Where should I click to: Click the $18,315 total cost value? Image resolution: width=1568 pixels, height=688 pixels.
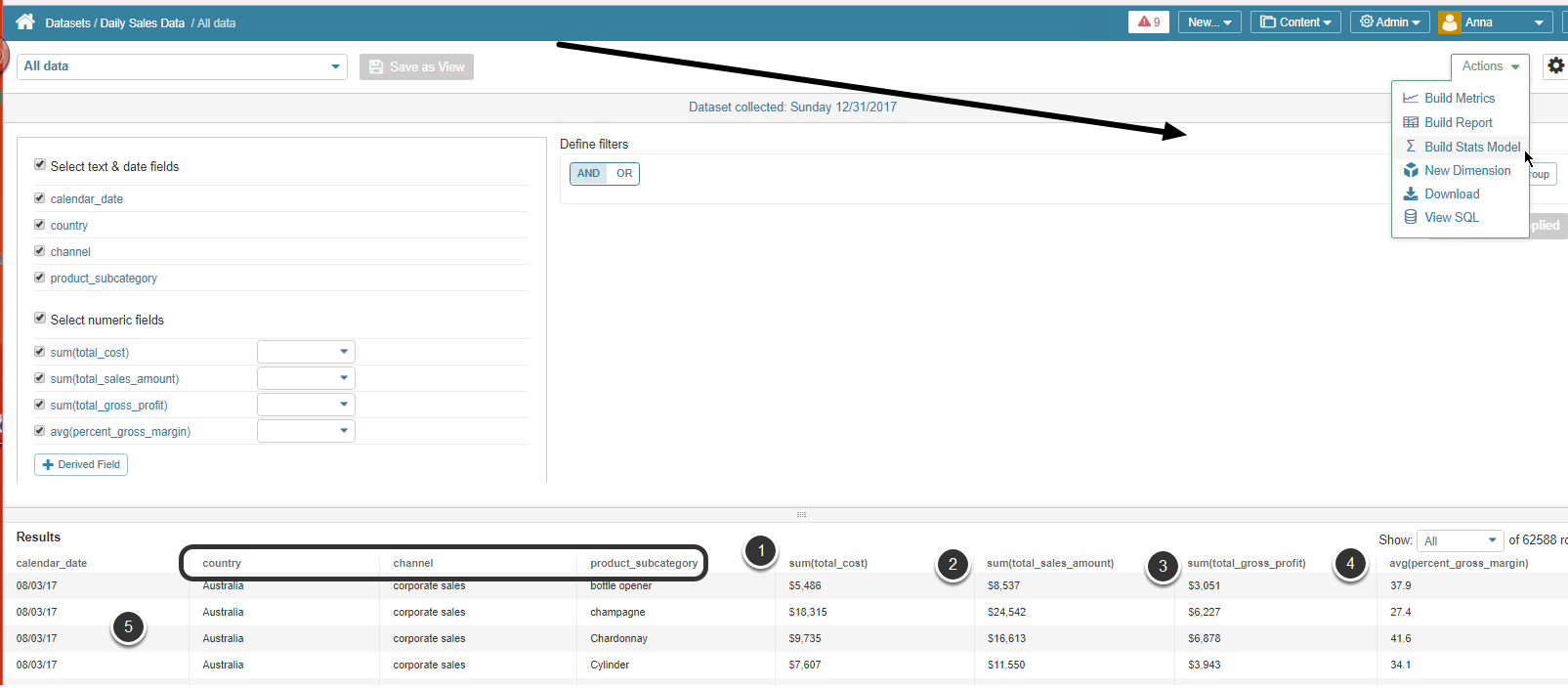point(808,612)
